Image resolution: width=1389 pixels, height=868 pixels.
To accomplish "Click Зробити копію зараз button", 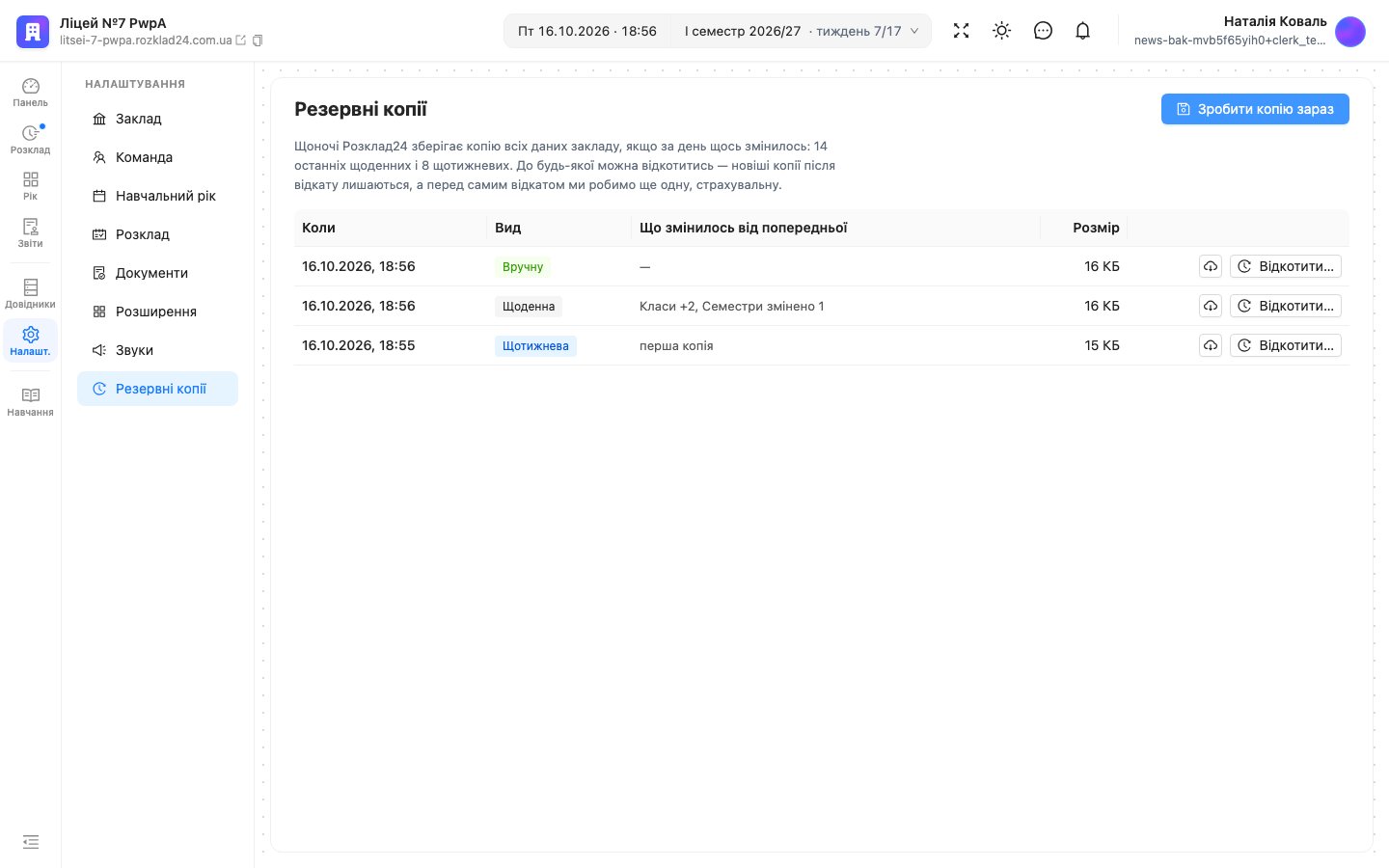I will [1255, 109].
